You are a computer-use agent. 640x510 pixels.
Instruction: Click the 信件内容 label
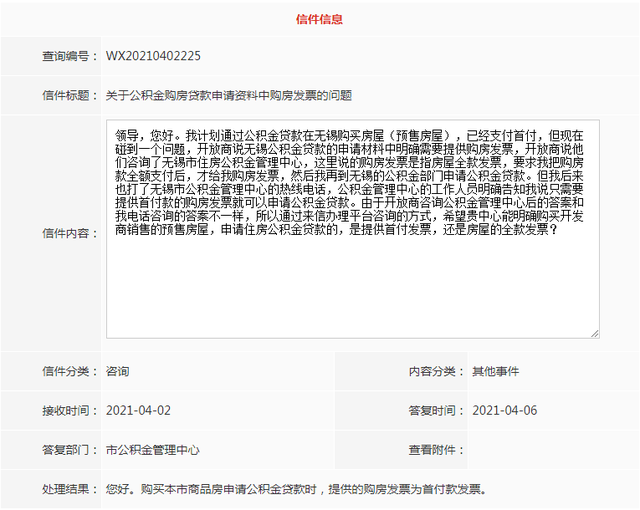70,233
